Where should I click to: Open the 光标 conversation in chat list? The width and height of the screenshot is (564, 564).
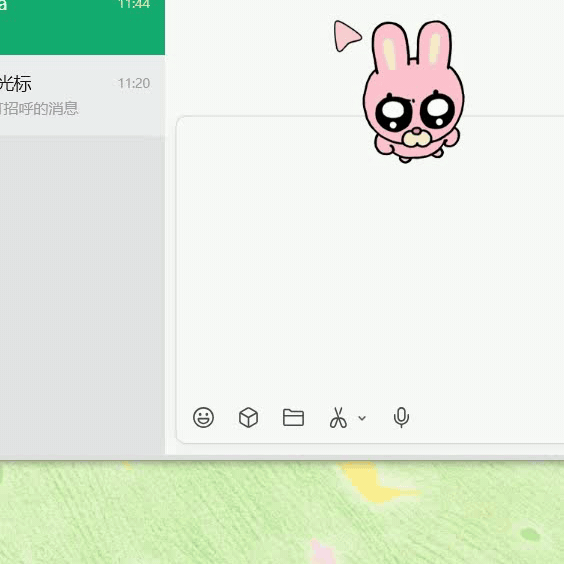click(82, 96)
